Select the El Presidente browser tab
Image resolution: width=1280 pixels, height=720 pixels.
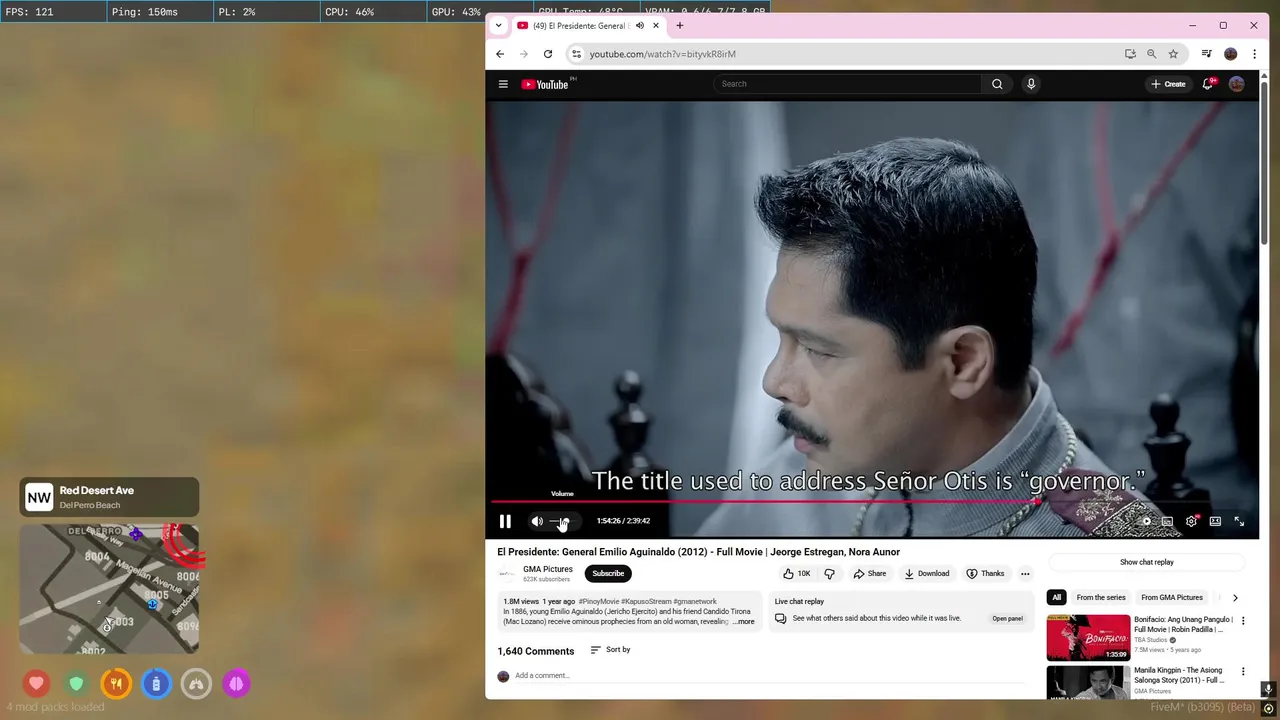click(577, 26)
